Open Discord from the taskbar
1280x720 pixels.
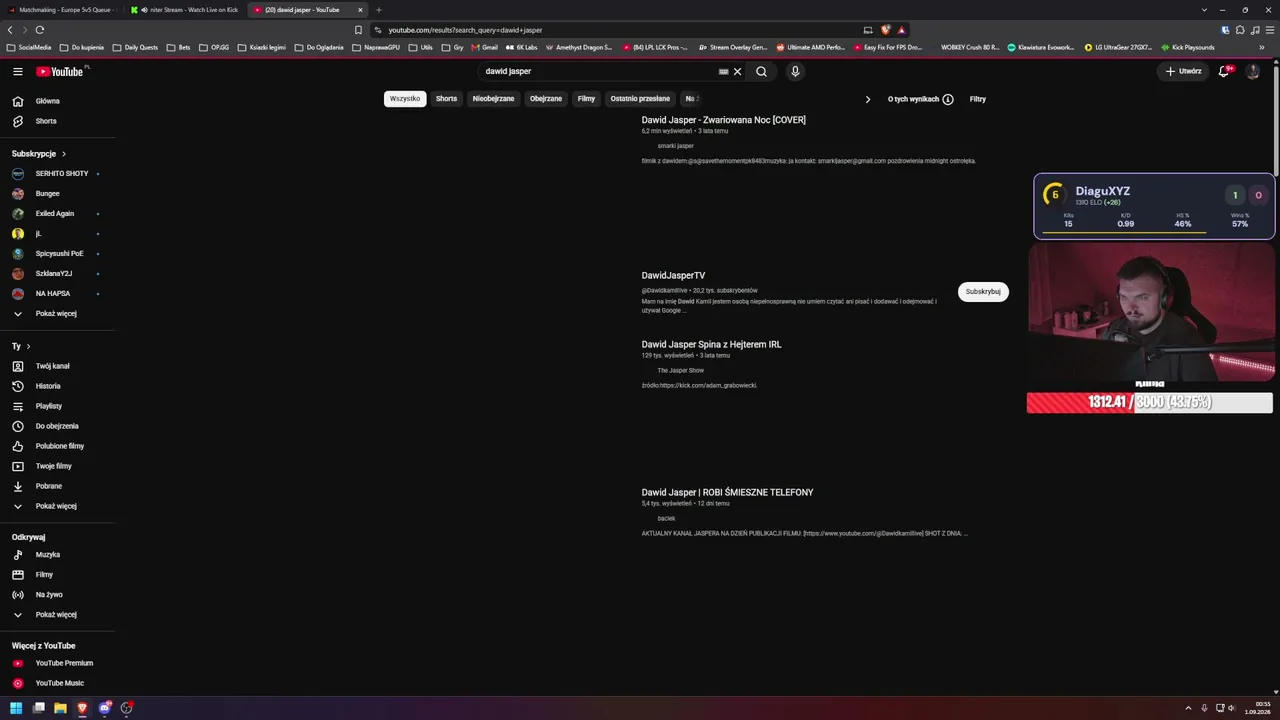[x=104, y=708]
